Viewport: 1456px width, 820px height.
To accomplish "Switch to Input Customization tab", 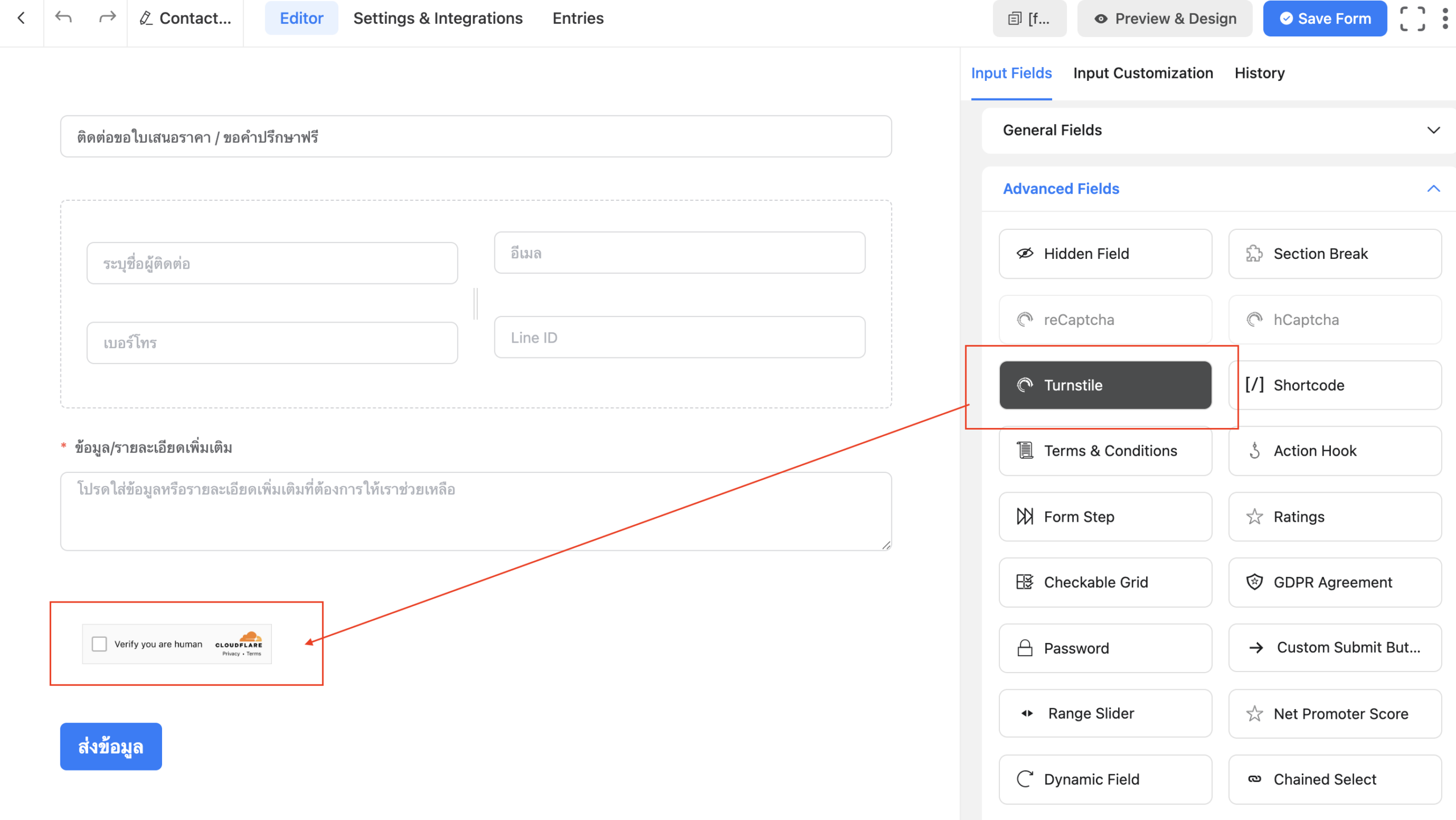I will click(1143, 73).
